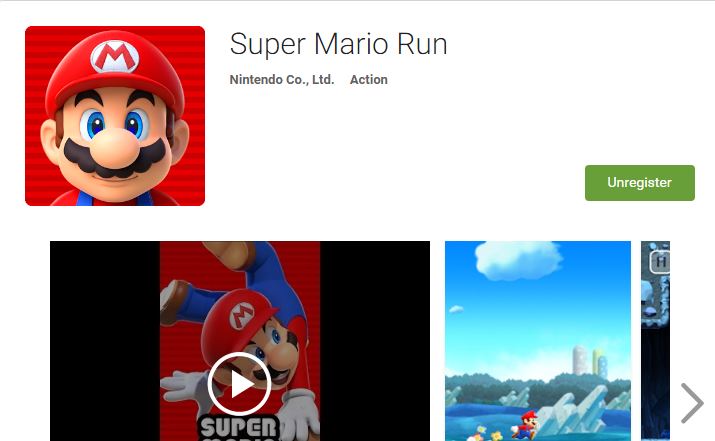Click pause icon in the cave screenshot
The width and height of the screenshot is (715, 441).
pos(660,262)
